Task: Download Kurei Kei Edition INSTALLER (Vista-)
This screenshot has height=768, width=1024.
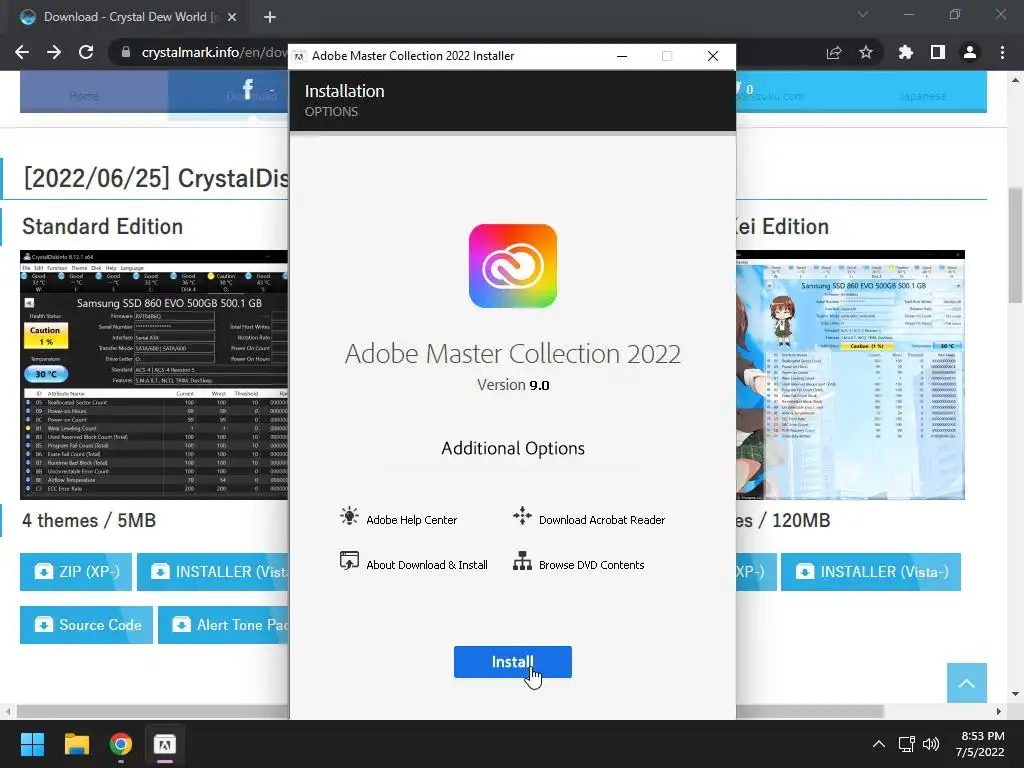Action: 871,571
